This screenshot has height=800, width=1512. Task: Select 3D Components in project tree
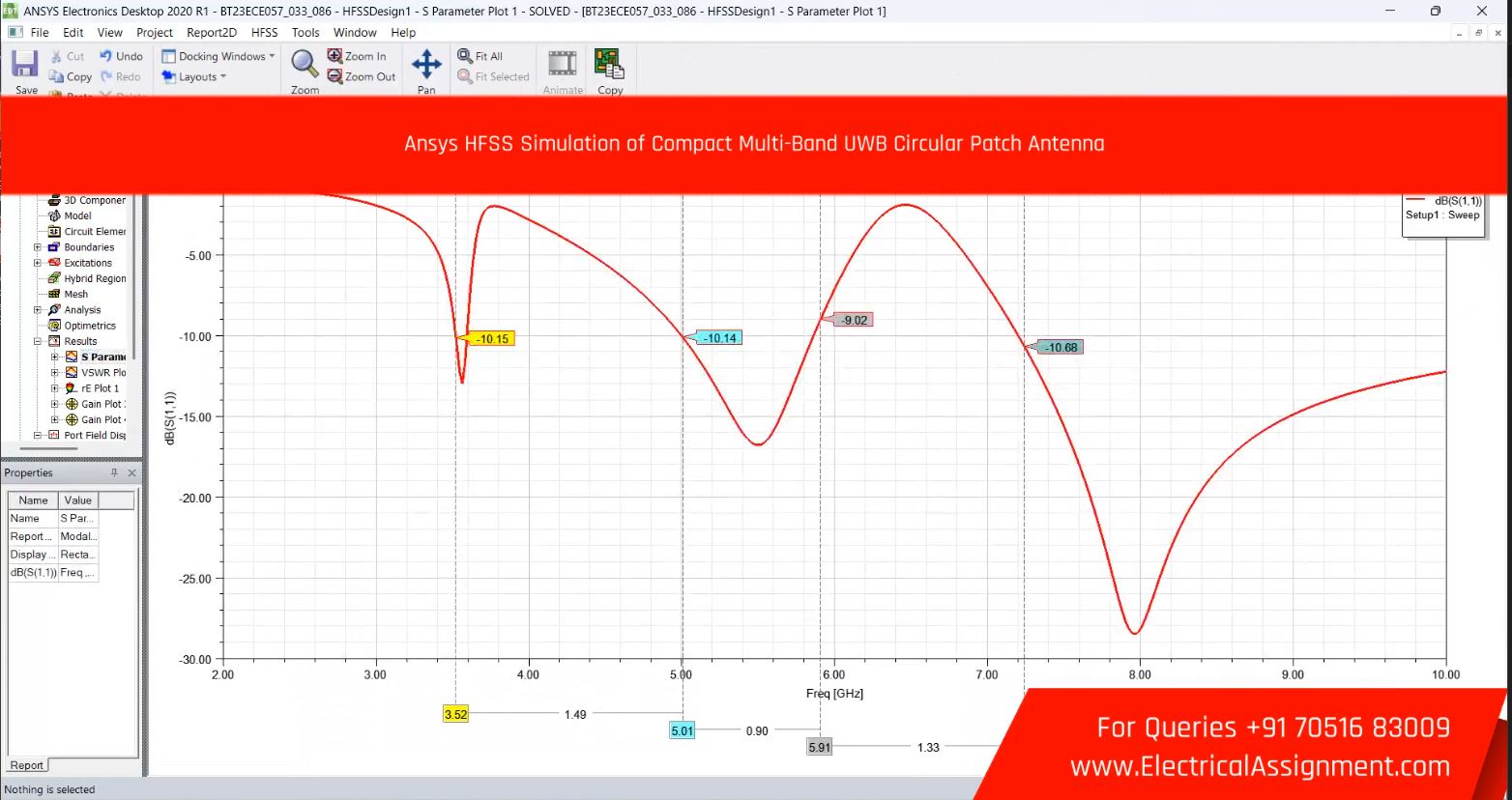(95, 200)
